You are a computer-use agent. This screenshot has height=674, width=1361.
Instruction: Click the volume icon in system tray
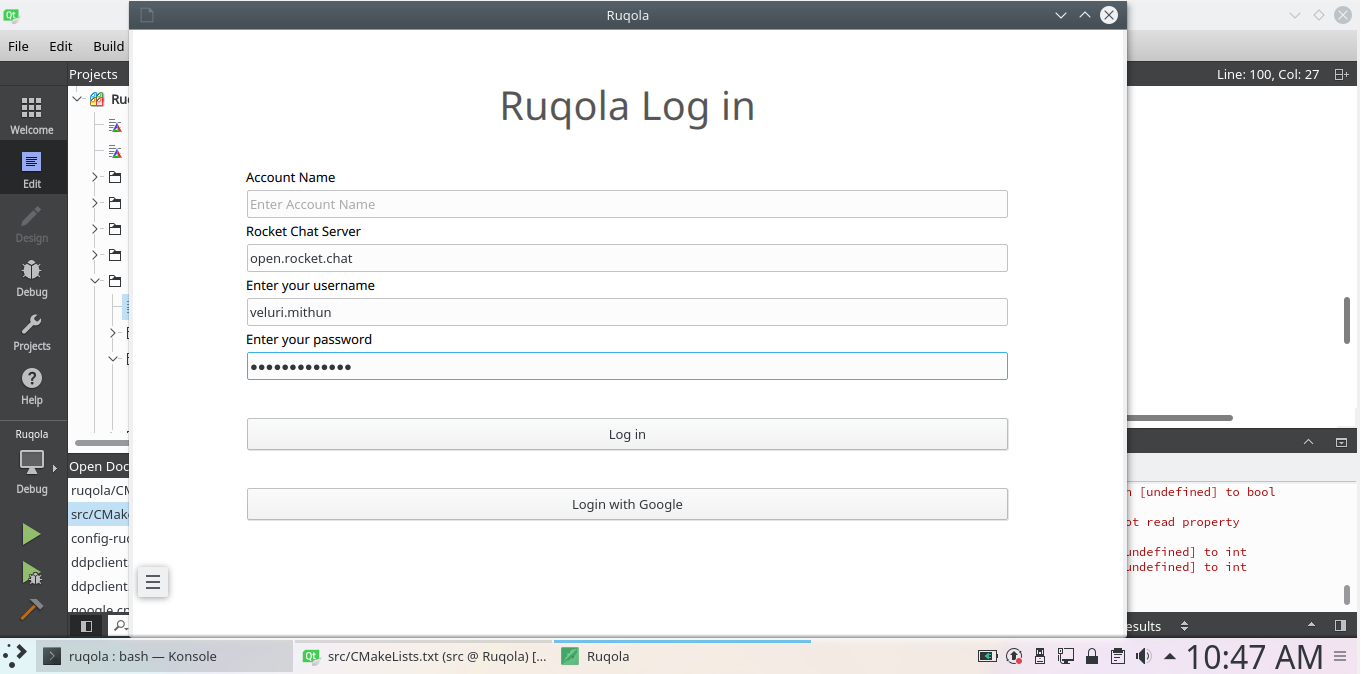pos(1143,656)
